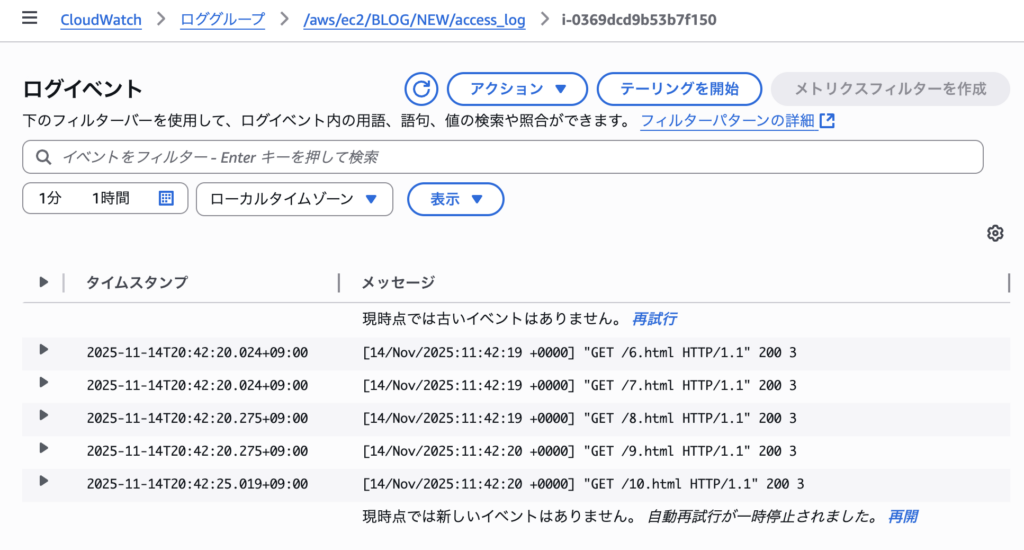Open the アクション dropdown menu
The height and width of the screenshot is (550, 1024).
point(518,89)
